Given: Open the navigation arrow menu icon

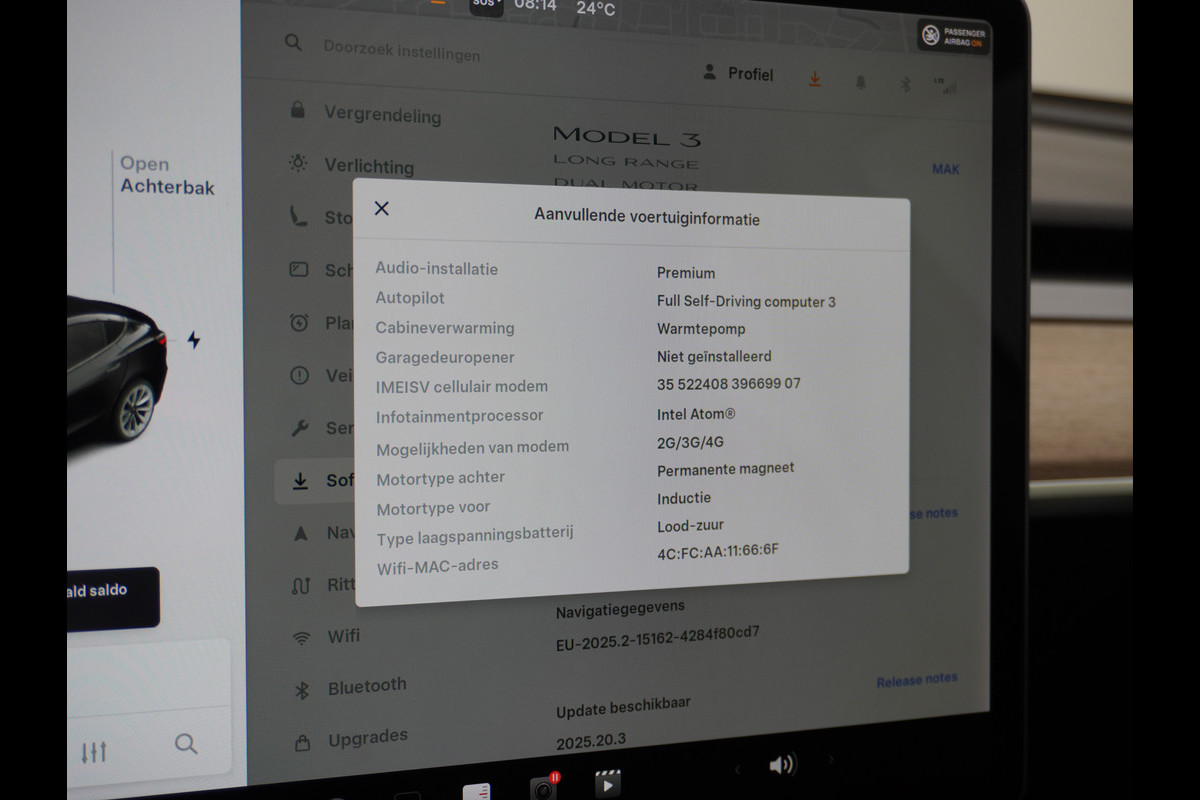Looking at the screenshot, I should 300,533.
